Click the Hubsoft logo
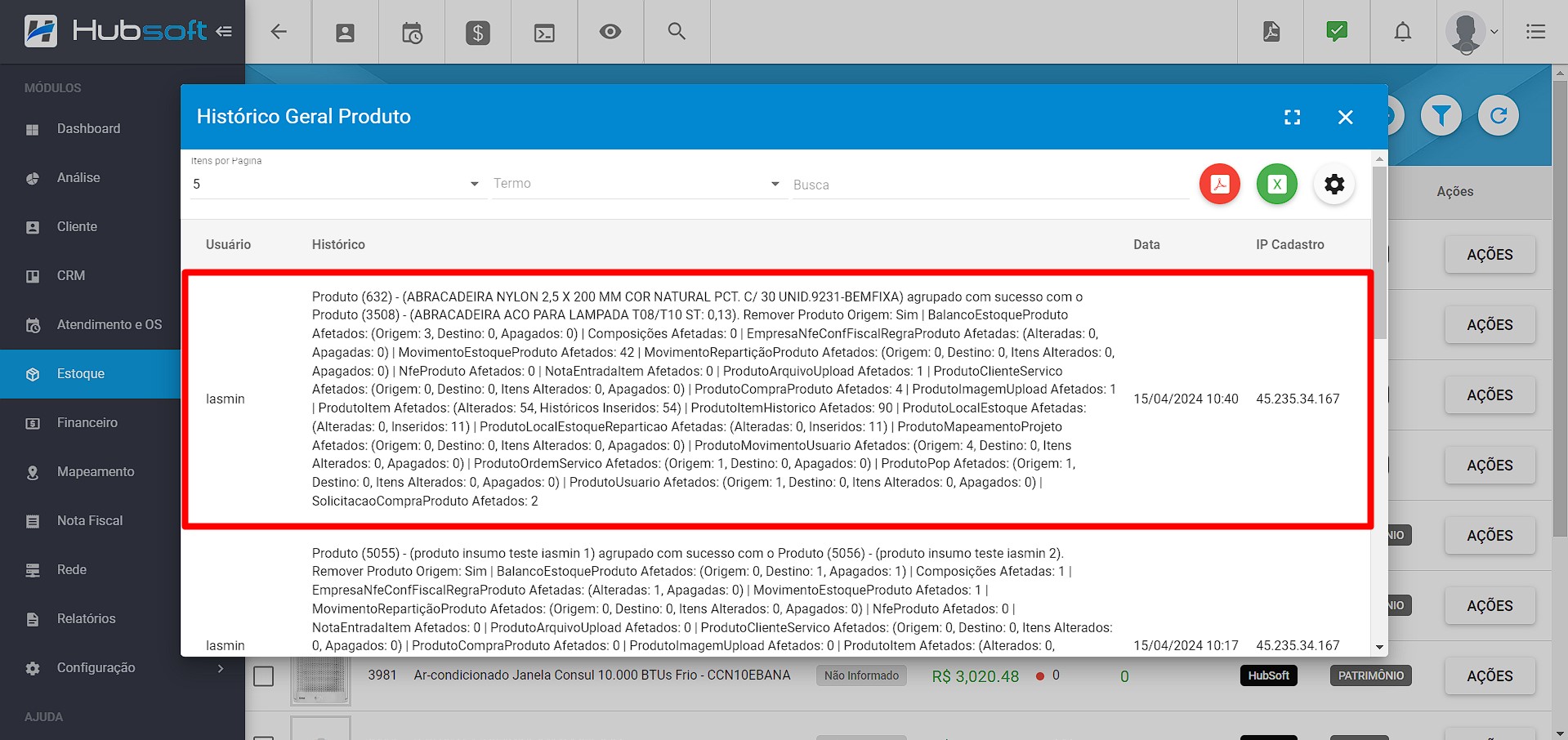The width and height of the screenshot is (1568, 740). point(116,31)
